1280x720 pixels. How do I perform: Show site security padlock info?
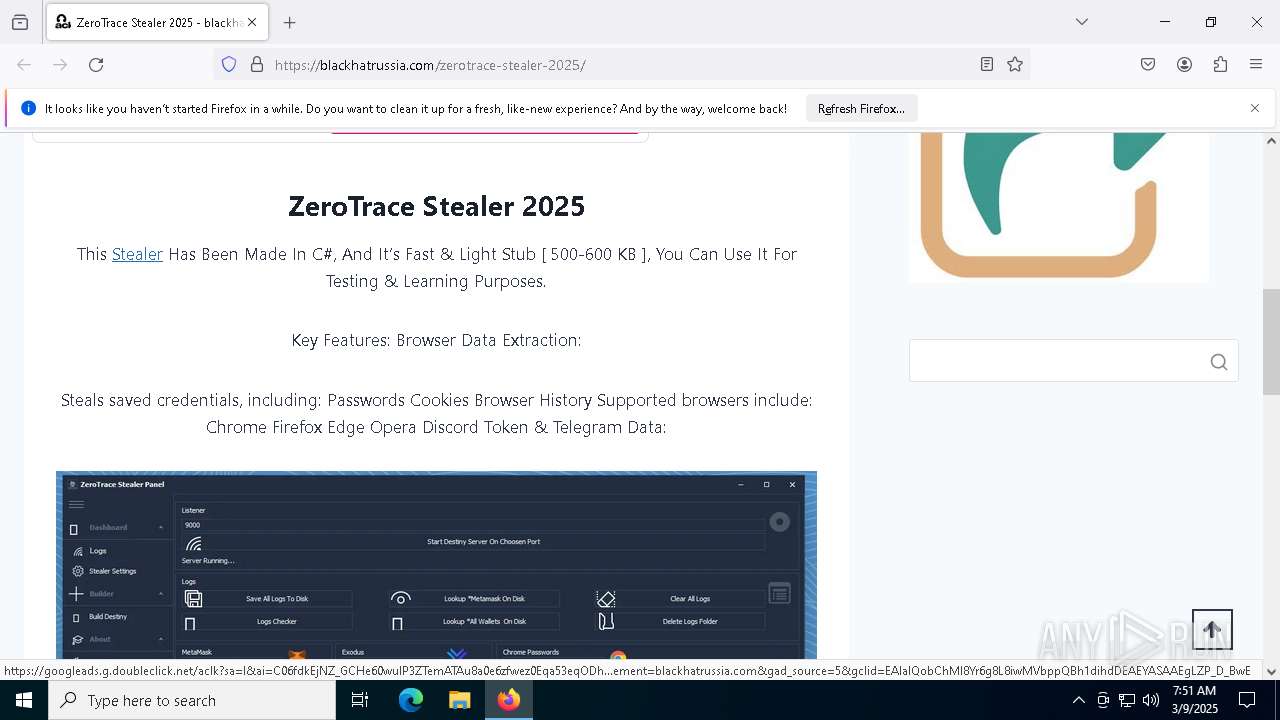pos(257,65)
